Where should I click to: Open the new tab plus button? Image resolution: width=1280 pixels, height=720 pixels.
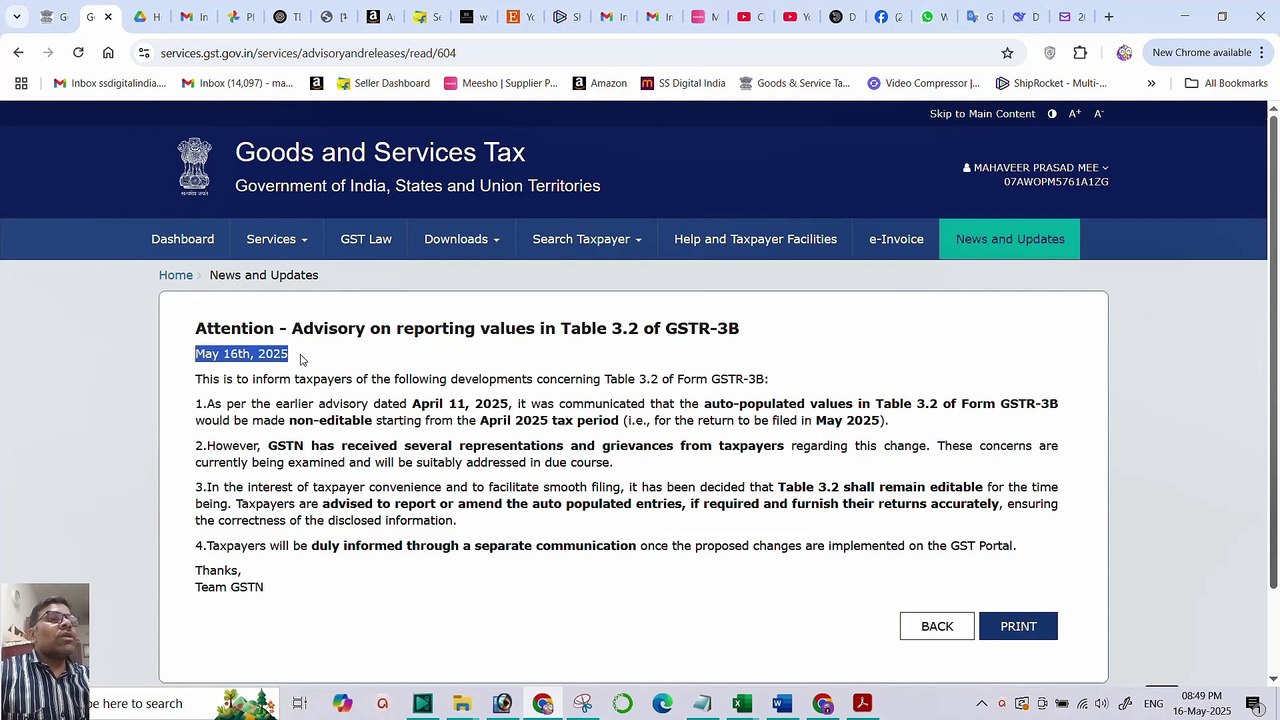pyautogui.click(x=1108, y=16)
